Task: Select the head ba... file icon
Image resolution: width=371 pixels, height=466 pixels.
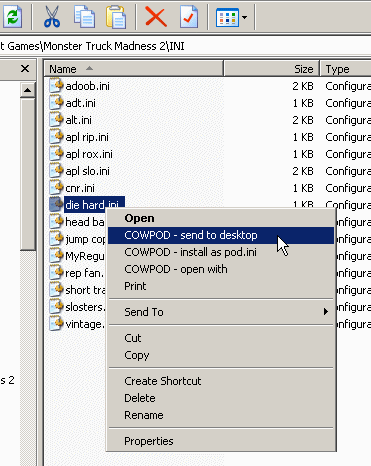Action: [56, 222]
